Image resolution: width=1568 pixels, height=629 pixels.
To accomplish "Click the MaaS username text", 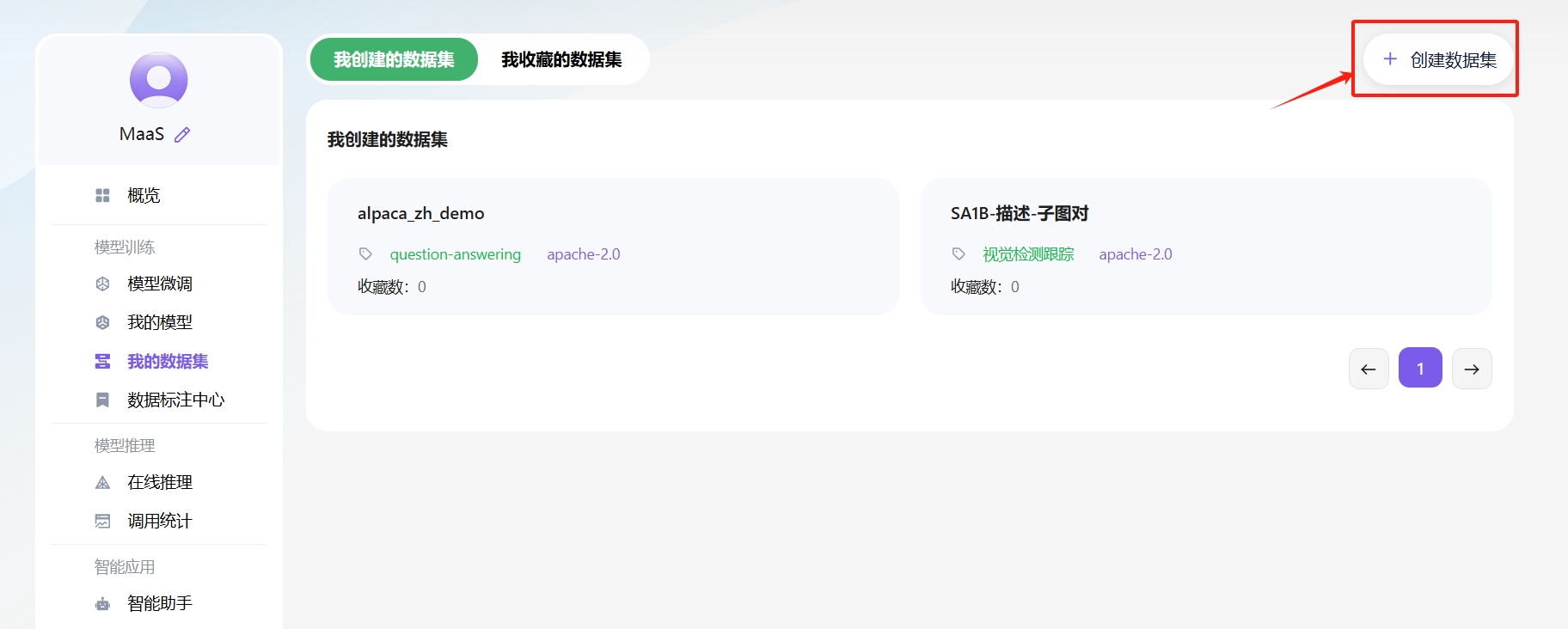I will [142, 134].
